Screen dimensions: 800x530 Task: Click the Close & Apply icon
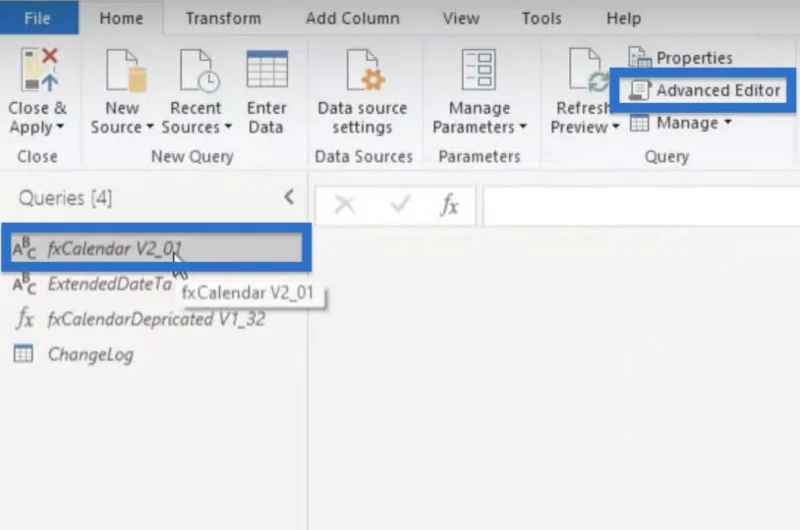pos(40,69)
